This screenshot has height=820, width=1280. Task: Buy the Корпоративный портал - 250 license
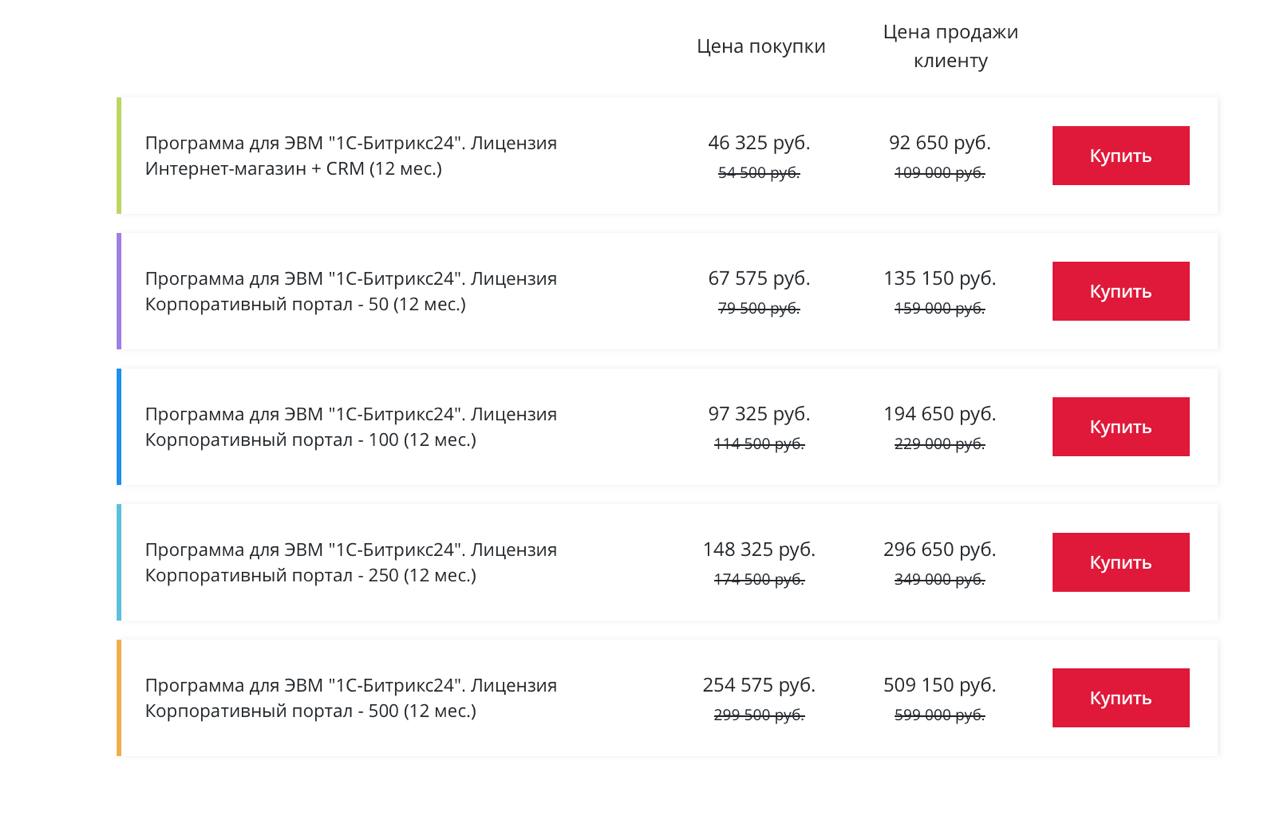coord(1120,562)
